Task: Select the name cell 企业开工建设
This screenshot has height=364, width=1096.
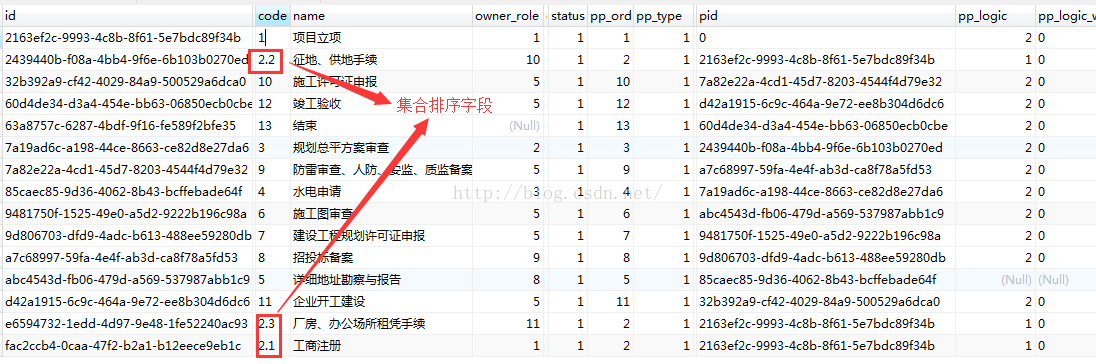Action: pos(381,302)
